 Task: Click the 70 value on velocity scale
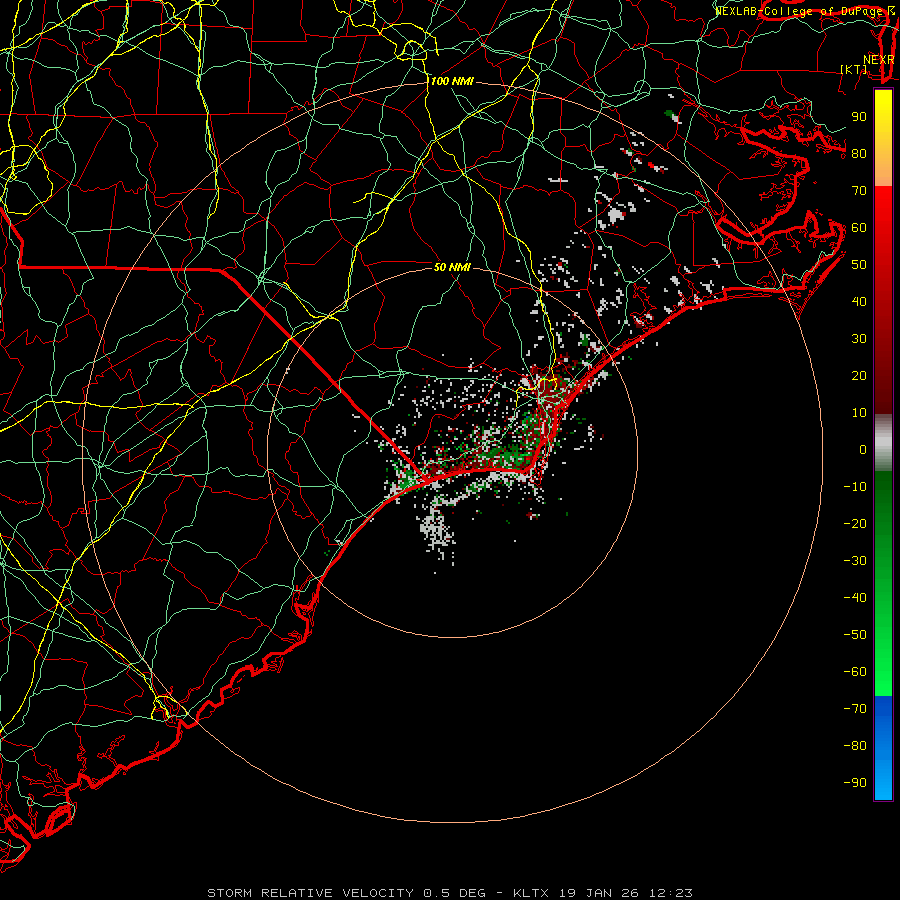(859, 191)
